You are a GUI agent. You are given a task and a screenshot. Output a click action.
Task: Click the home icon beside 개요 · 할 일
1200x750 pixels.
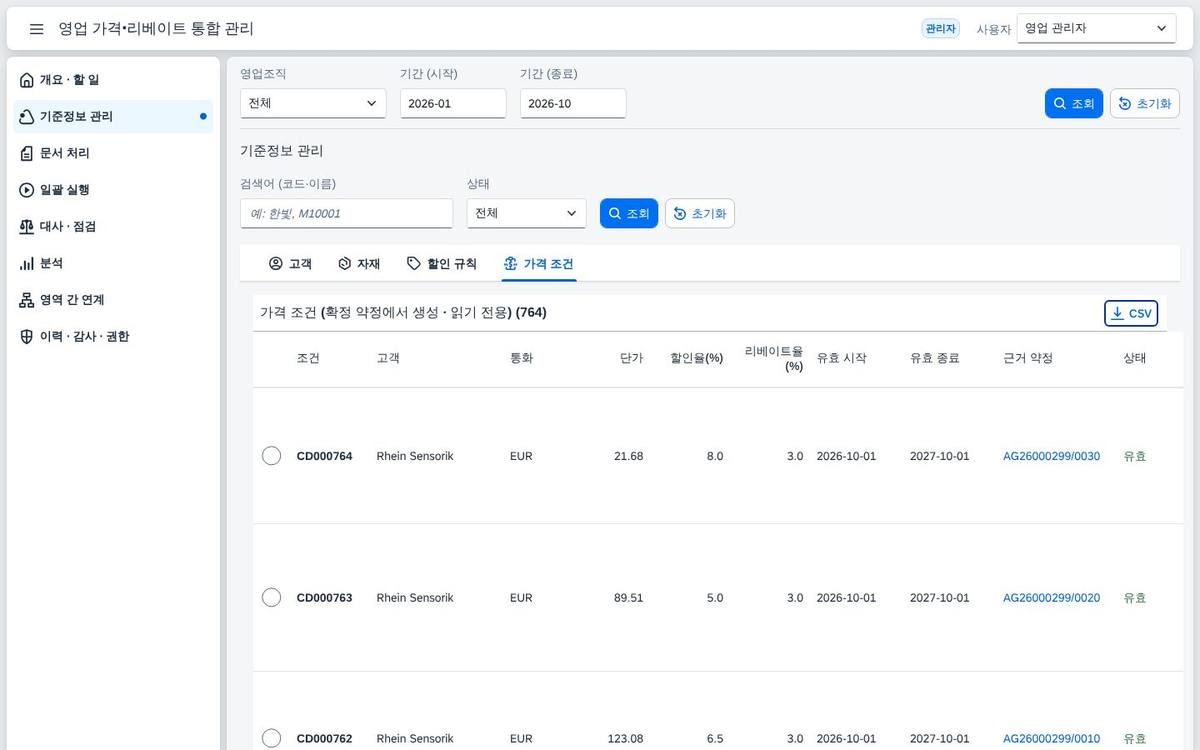click(x=27, y=80)
